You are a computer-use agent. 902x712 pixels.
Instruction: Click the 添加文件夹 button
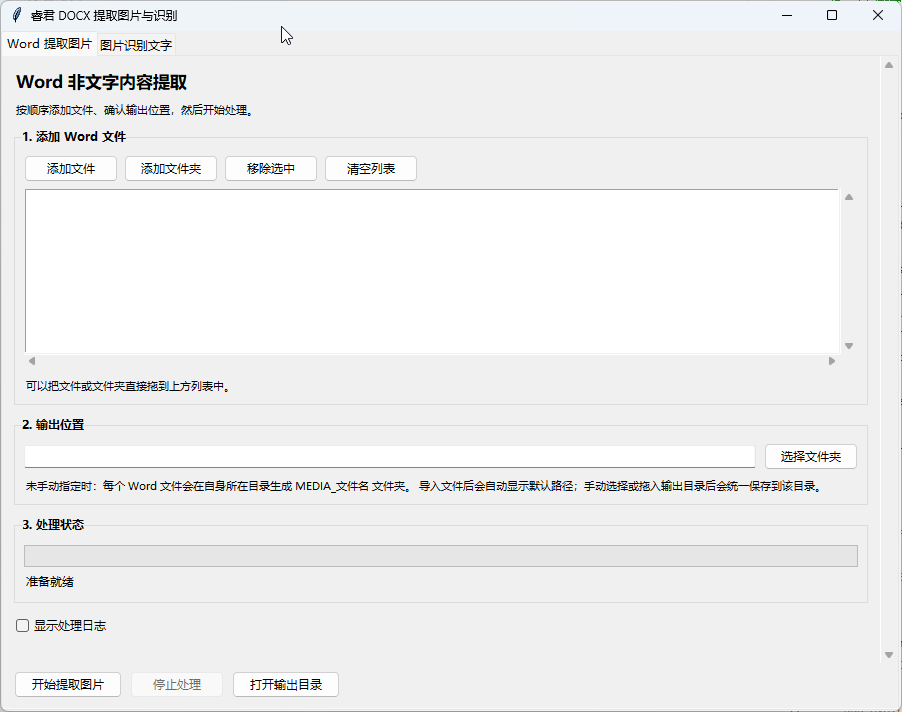pyautogui.click(x=171, y=169)
